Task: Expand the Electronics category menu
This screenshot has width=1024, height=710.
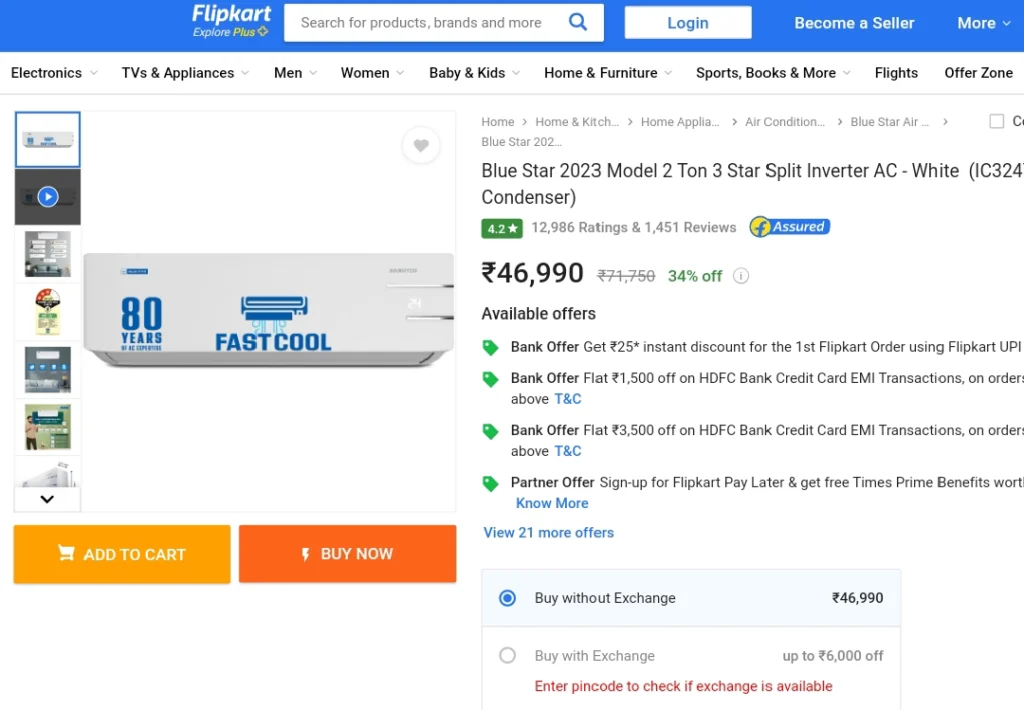Action: pos(54,73)
